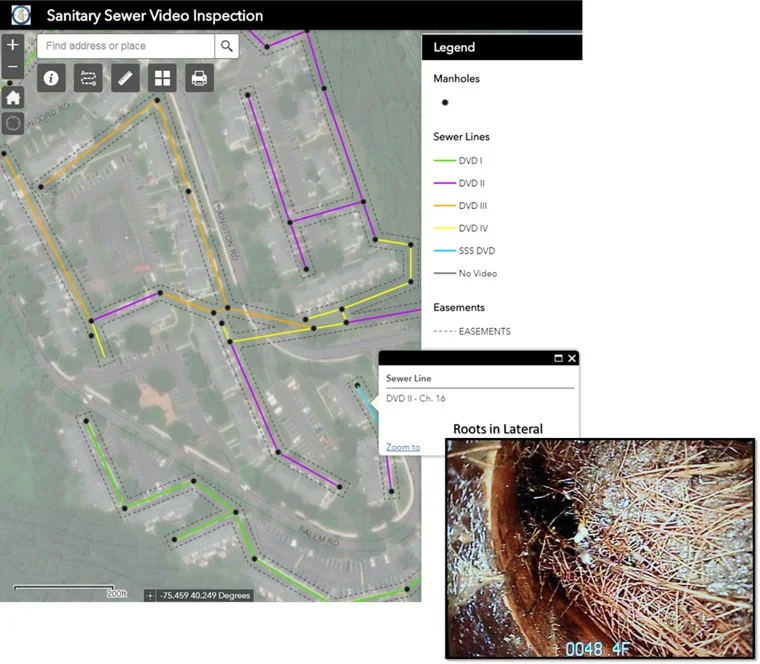Click the orange DVD III legend swatch
This screenshot has width=760, height=664.
(444, 206)
